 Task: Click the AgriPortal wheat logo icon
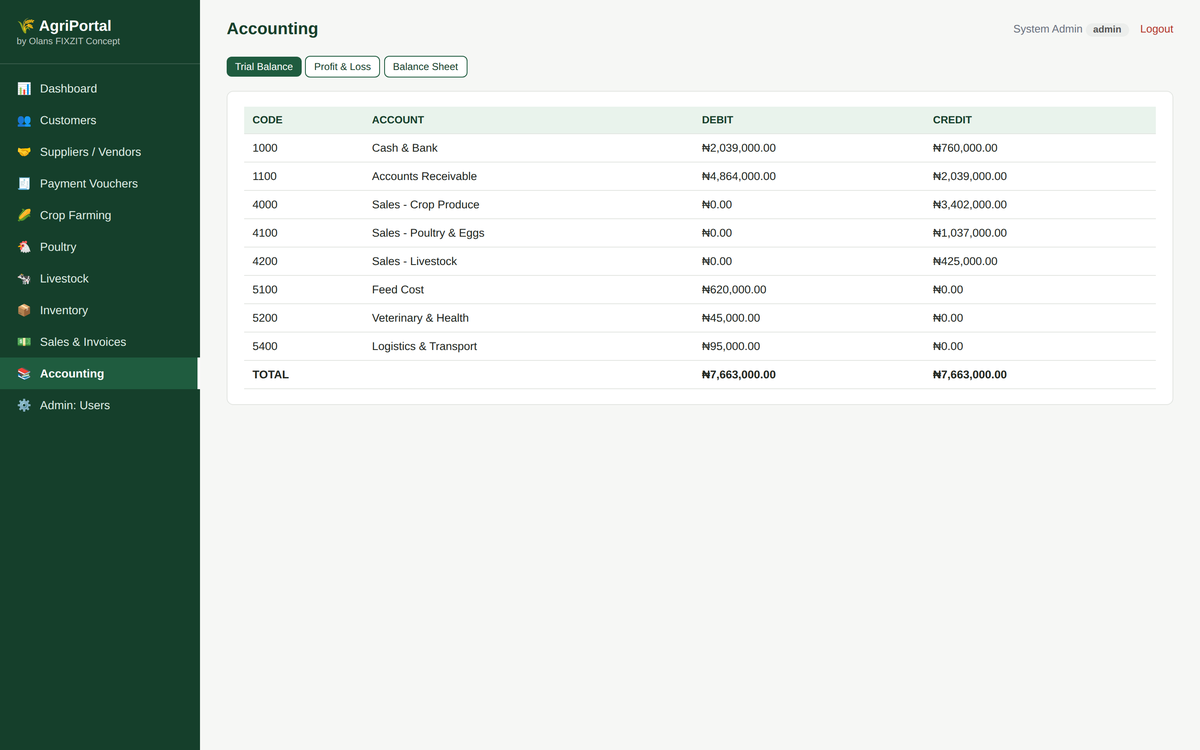[x=25, y=26]
